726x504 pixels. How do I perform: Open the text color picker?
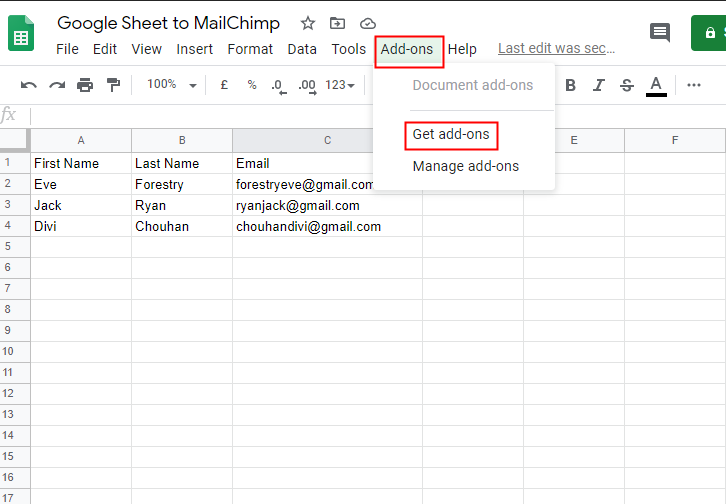656,86
